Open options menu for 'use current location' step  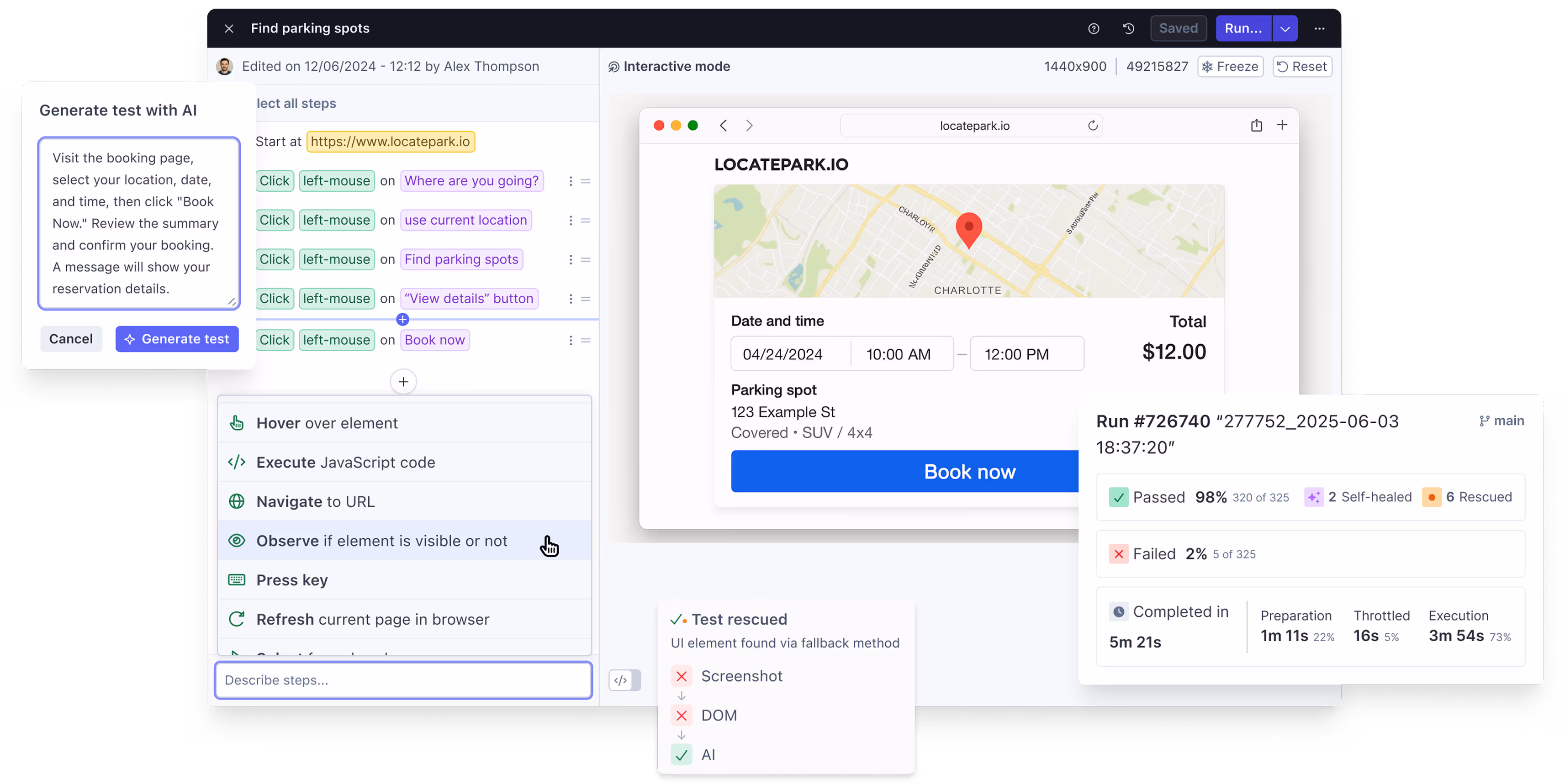[571, 221]
